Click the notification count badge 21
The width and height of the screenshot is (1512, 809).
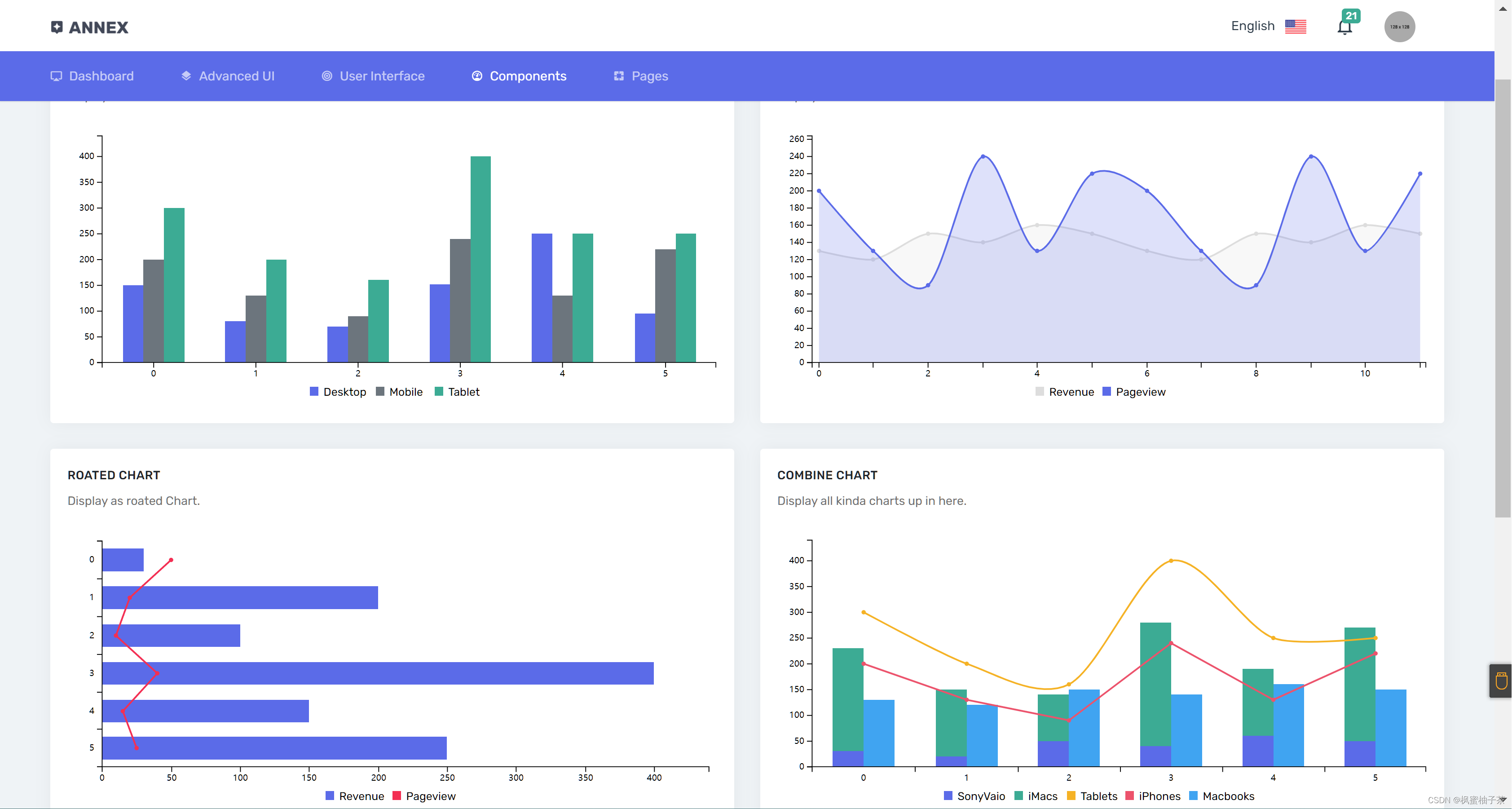(x=1351, y=16)
